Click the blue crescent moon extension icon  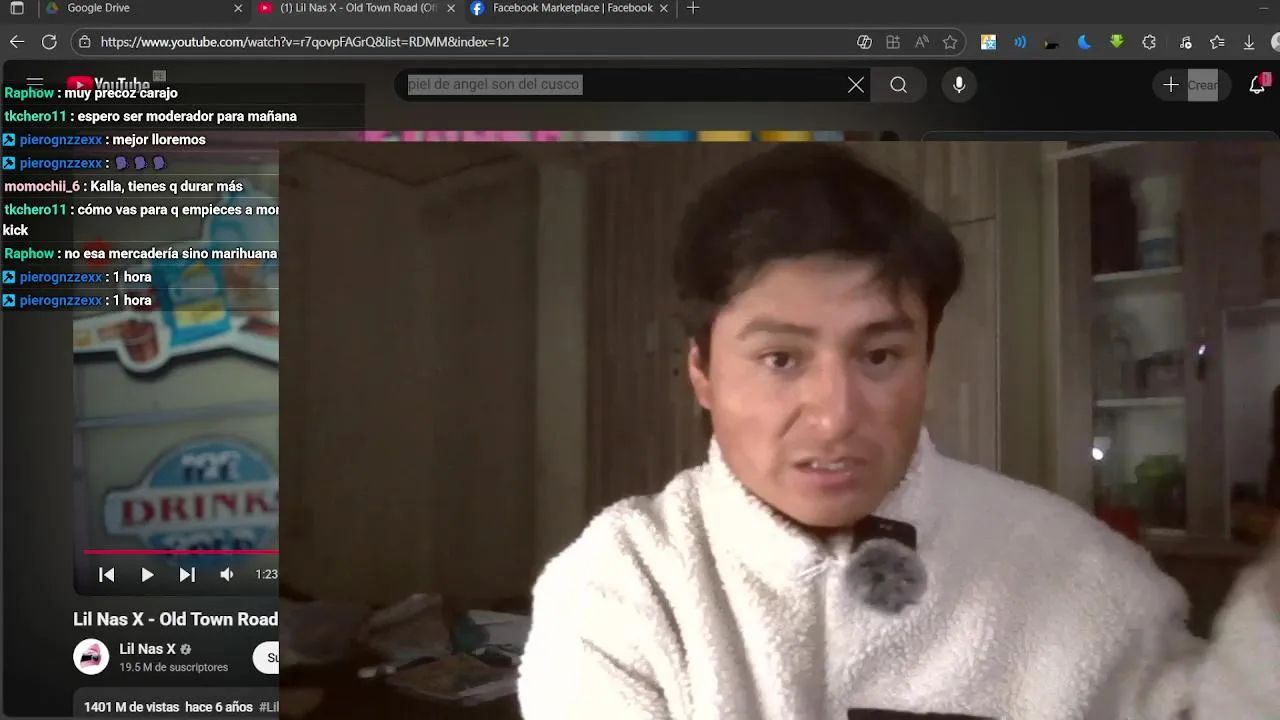tap(1084, 42)
